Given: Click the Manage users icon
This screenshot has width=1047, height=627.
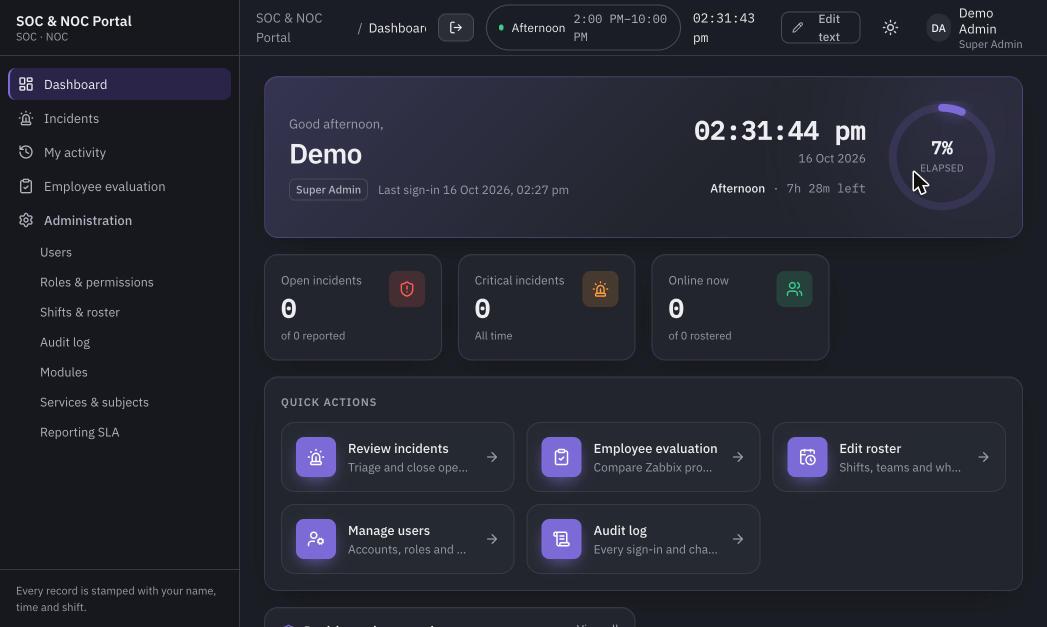Looking at the screenshot, I should pos(316,539).
